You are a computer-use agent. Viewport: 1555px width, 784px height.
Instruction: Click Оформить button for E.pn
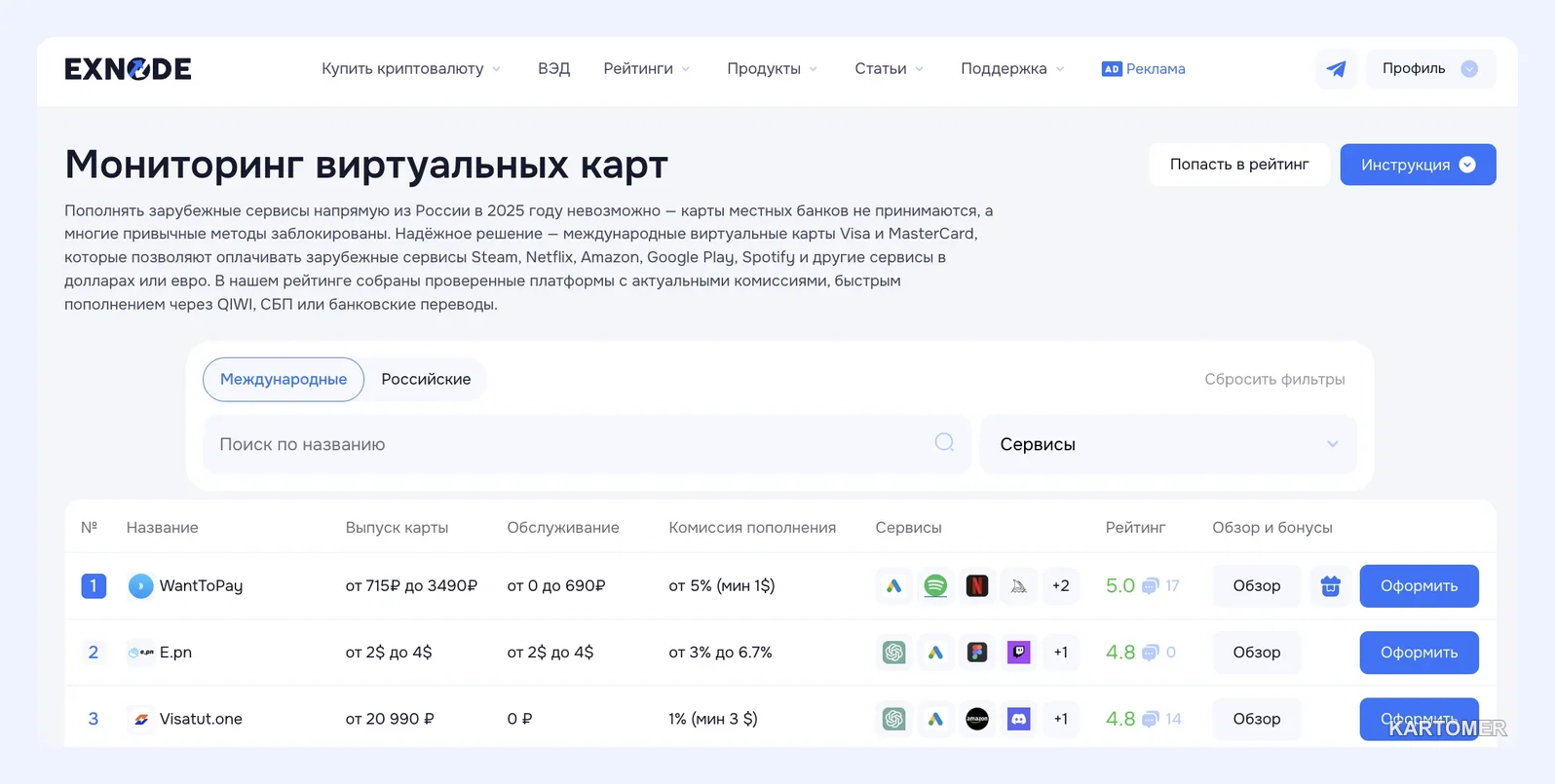click(1419, 652)
